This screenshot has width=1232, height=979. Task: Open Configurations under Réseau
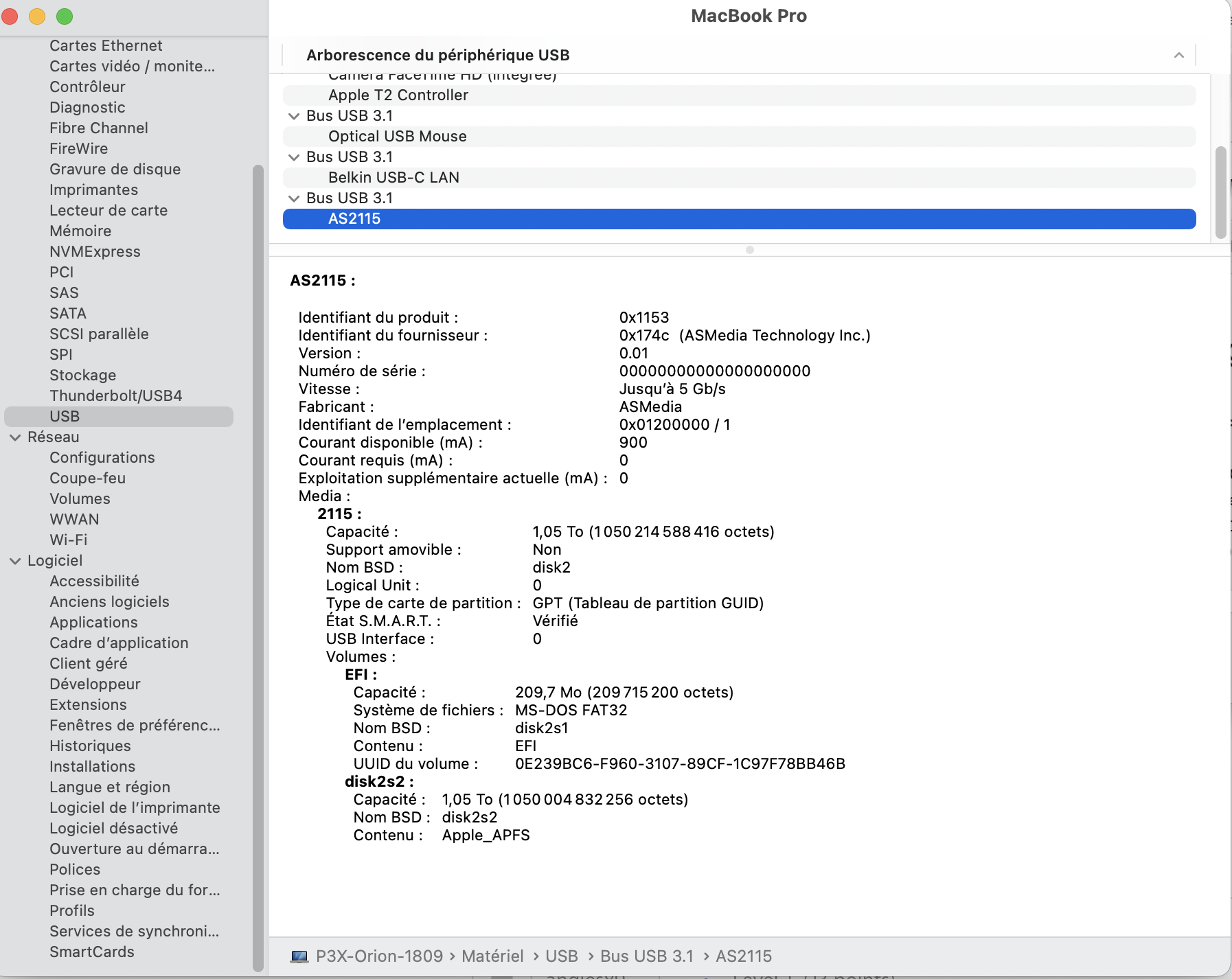click(102, 458)
